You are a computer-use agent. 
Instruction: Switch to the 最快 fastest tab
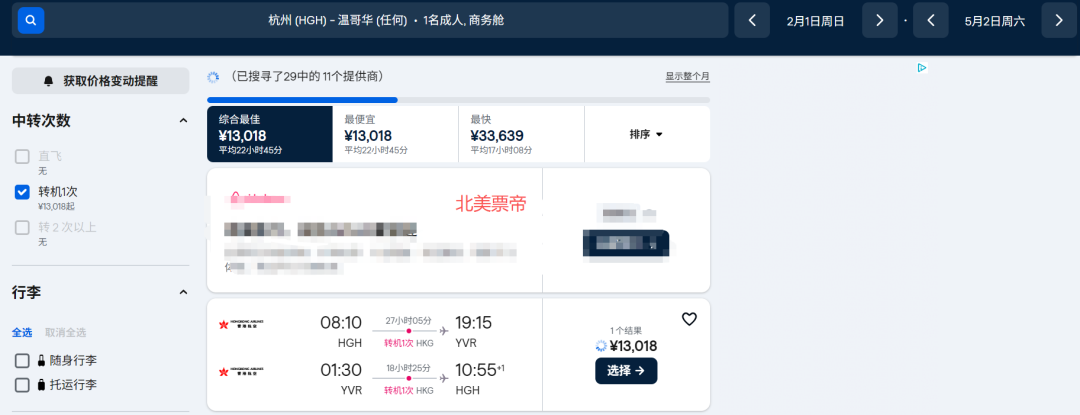[520, 134]
